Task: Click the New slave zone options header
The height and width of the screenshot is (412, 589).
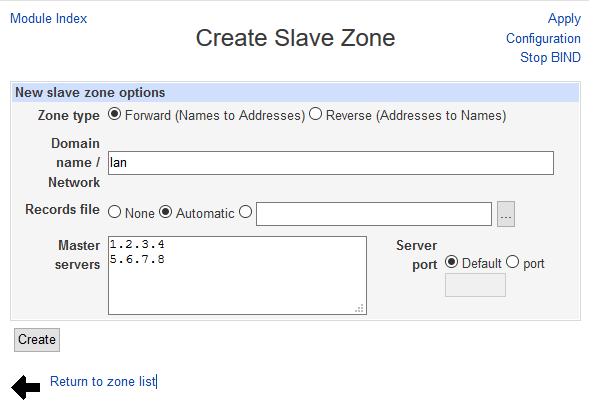Action: coord(296,92)
